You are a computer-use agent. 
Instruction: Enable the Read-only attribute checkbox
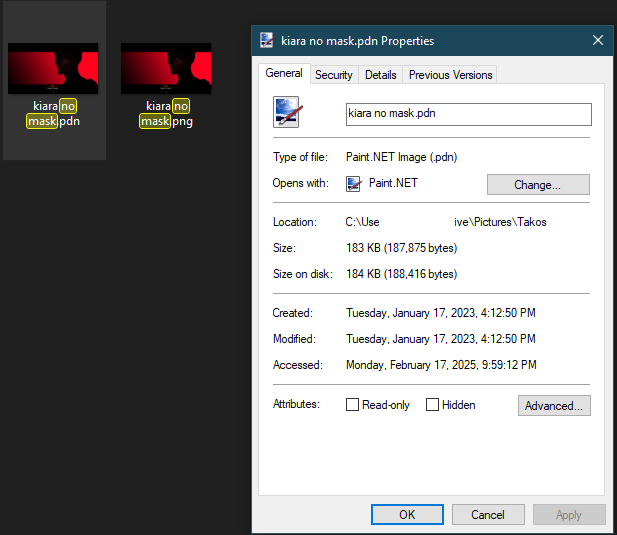352,405
